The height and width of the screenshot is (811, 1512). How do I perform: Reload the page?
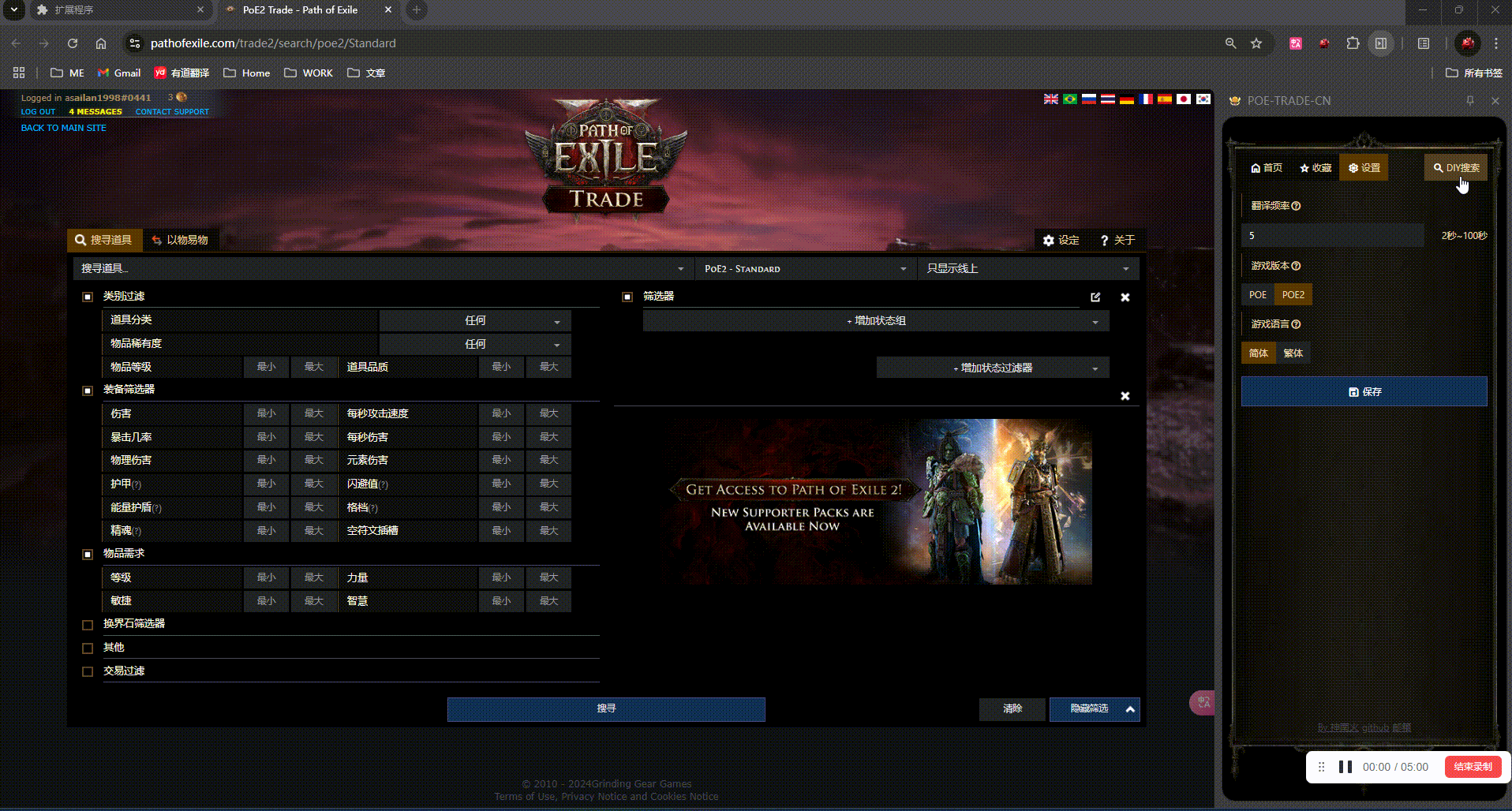(73, 43)
